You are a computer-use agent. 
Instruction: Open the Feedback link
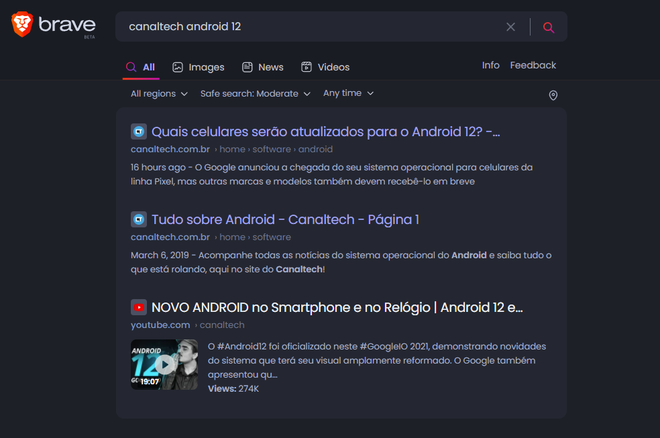(533, 65)
